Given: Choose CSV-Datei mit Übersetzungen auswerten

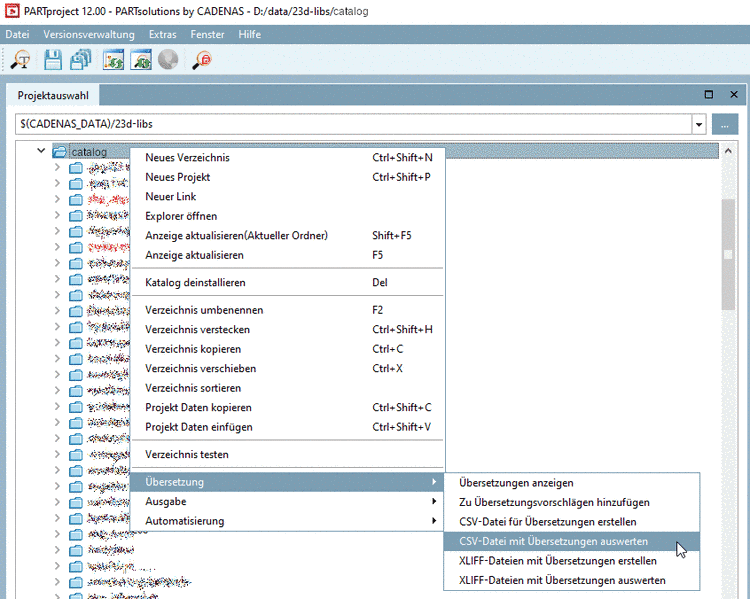Looking at the screenshot, I should coord(572,542).
